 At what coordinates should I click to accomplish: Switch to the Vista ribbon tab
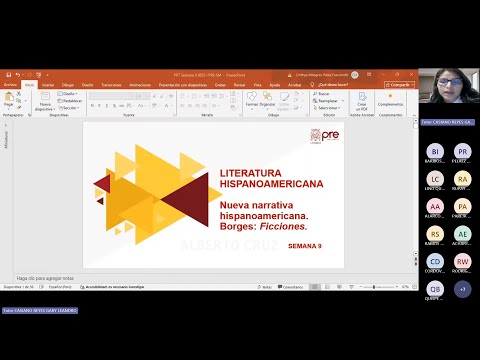point(257,85)
